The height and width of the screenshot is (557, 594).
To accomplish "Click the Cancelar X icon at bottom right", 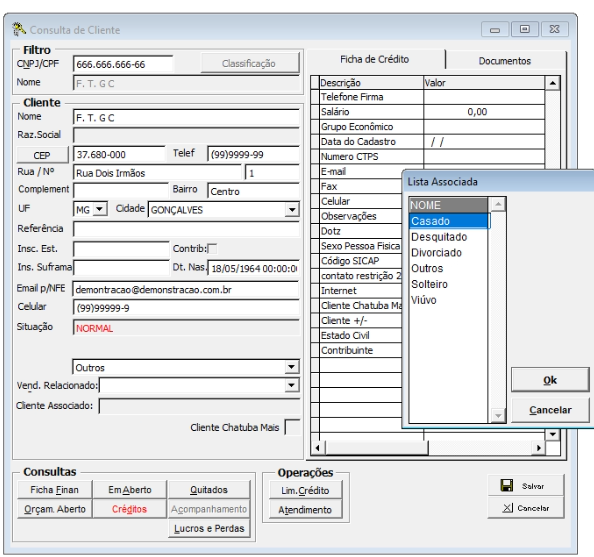I will coord(508,508).
